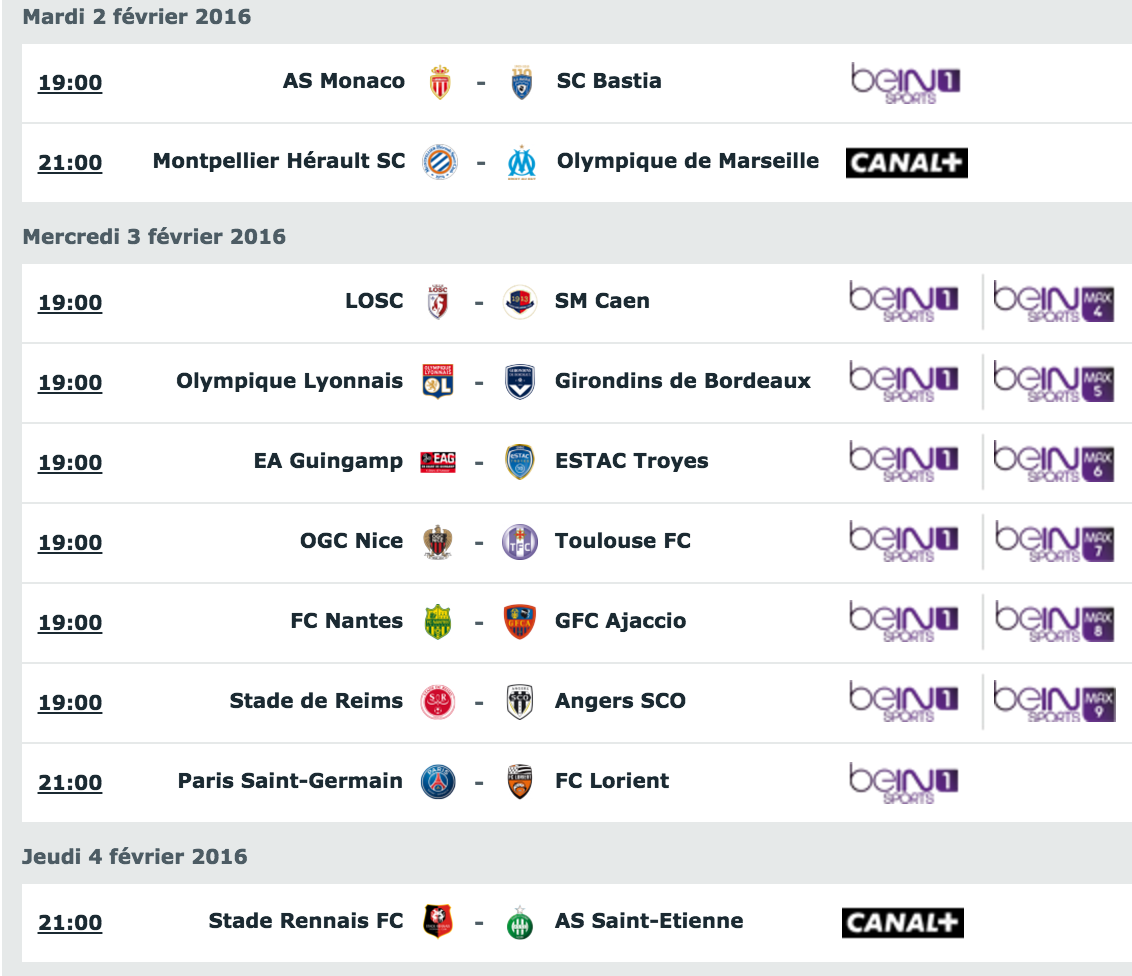1132x976 pixels.
Task: Click the Mercredi 3 février 2016 heading
Action: click(x=154, y=237)
